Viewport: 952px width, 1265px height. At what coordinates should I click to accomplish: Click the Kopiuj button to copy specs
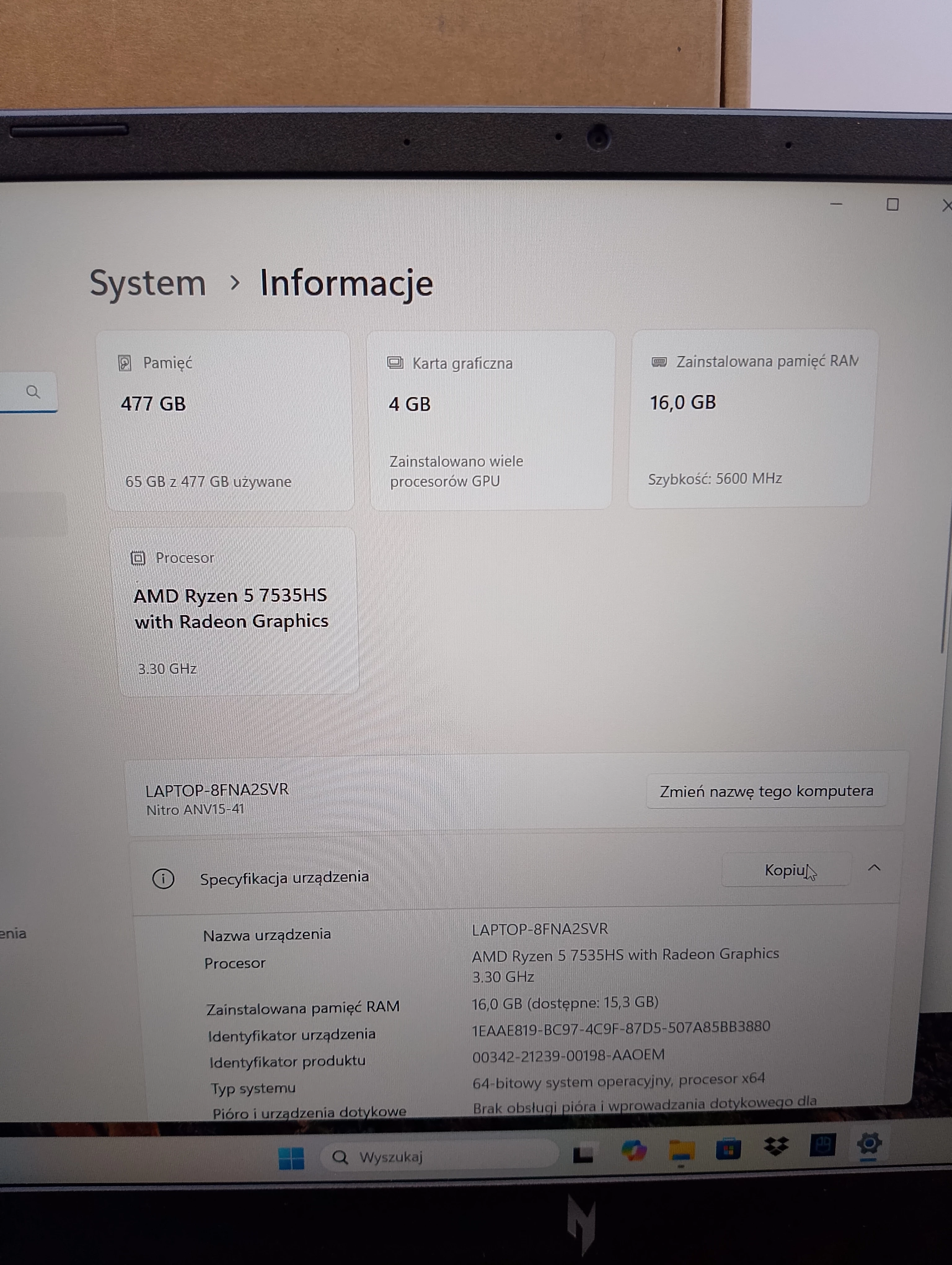[786, 869]
